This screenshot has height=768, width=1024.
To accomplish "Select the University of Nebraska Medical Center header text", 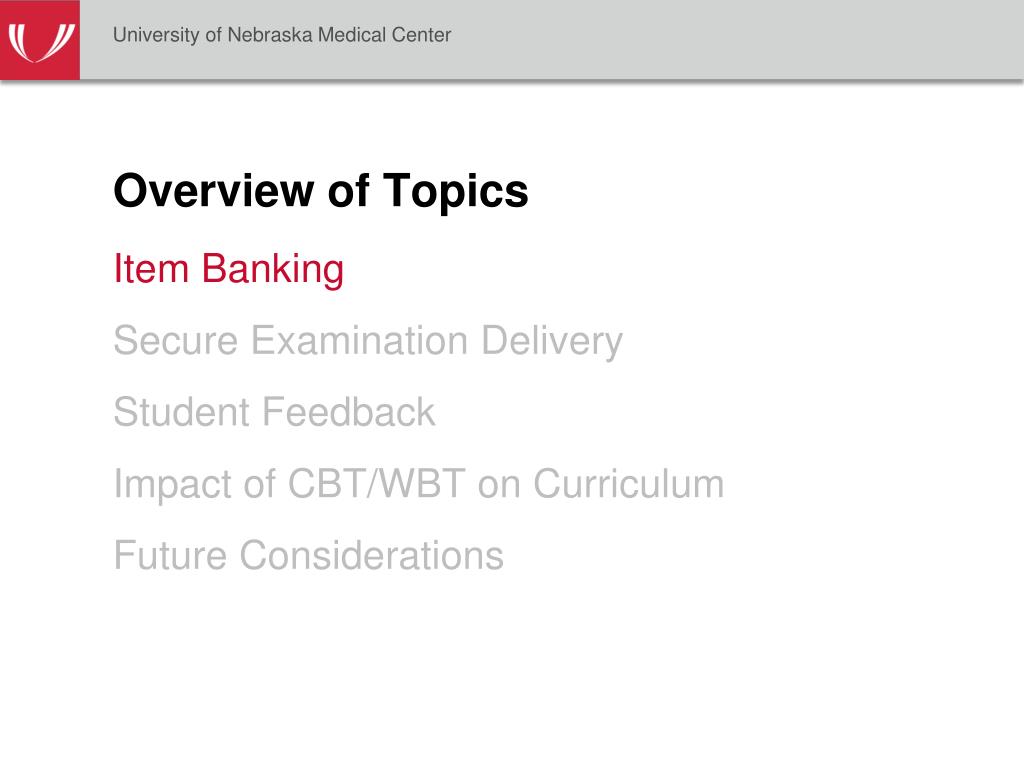I will click(x=282, y=35).
